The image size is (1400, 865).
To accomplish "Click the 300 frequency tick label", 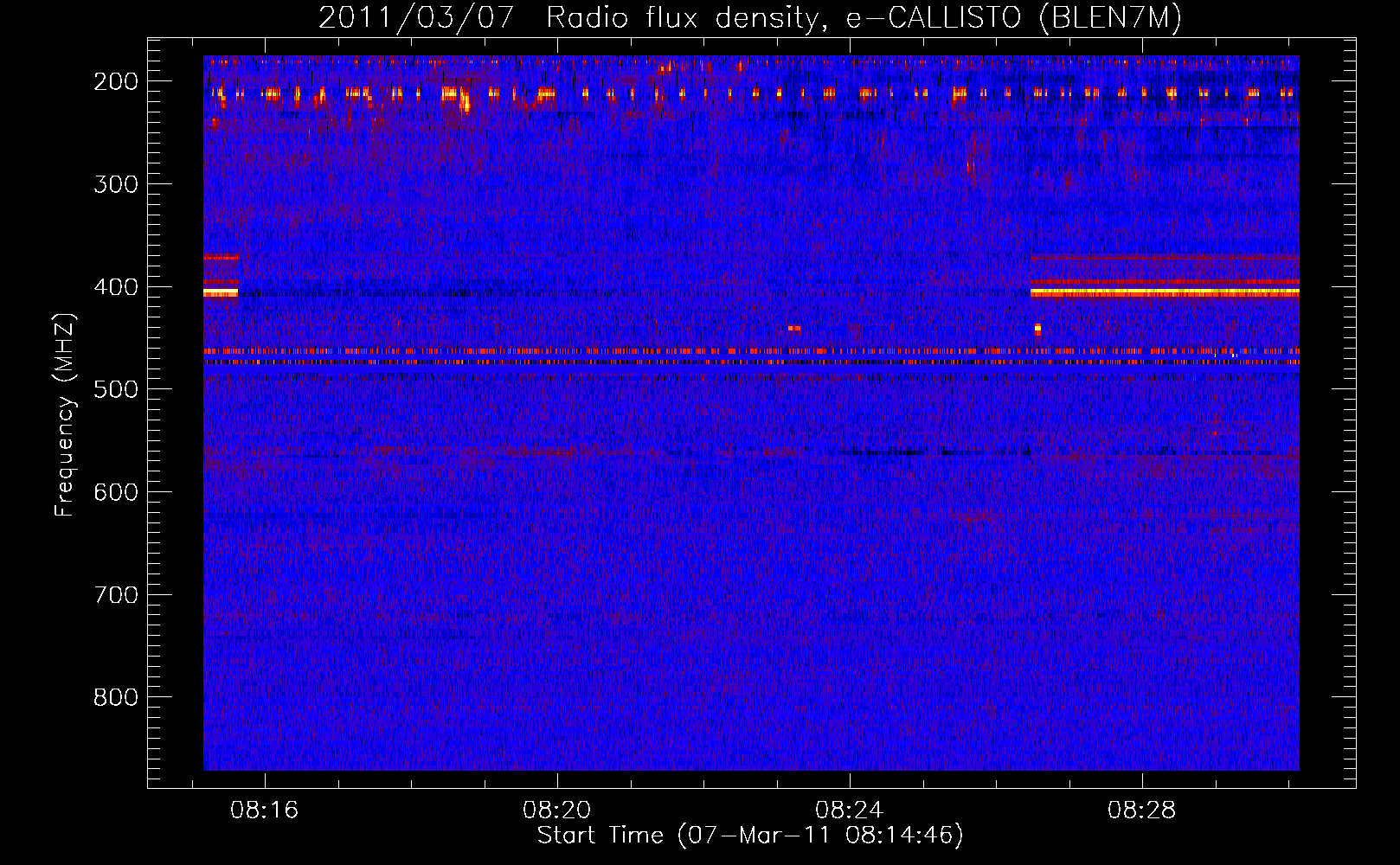I will click(x=115, y=184).
